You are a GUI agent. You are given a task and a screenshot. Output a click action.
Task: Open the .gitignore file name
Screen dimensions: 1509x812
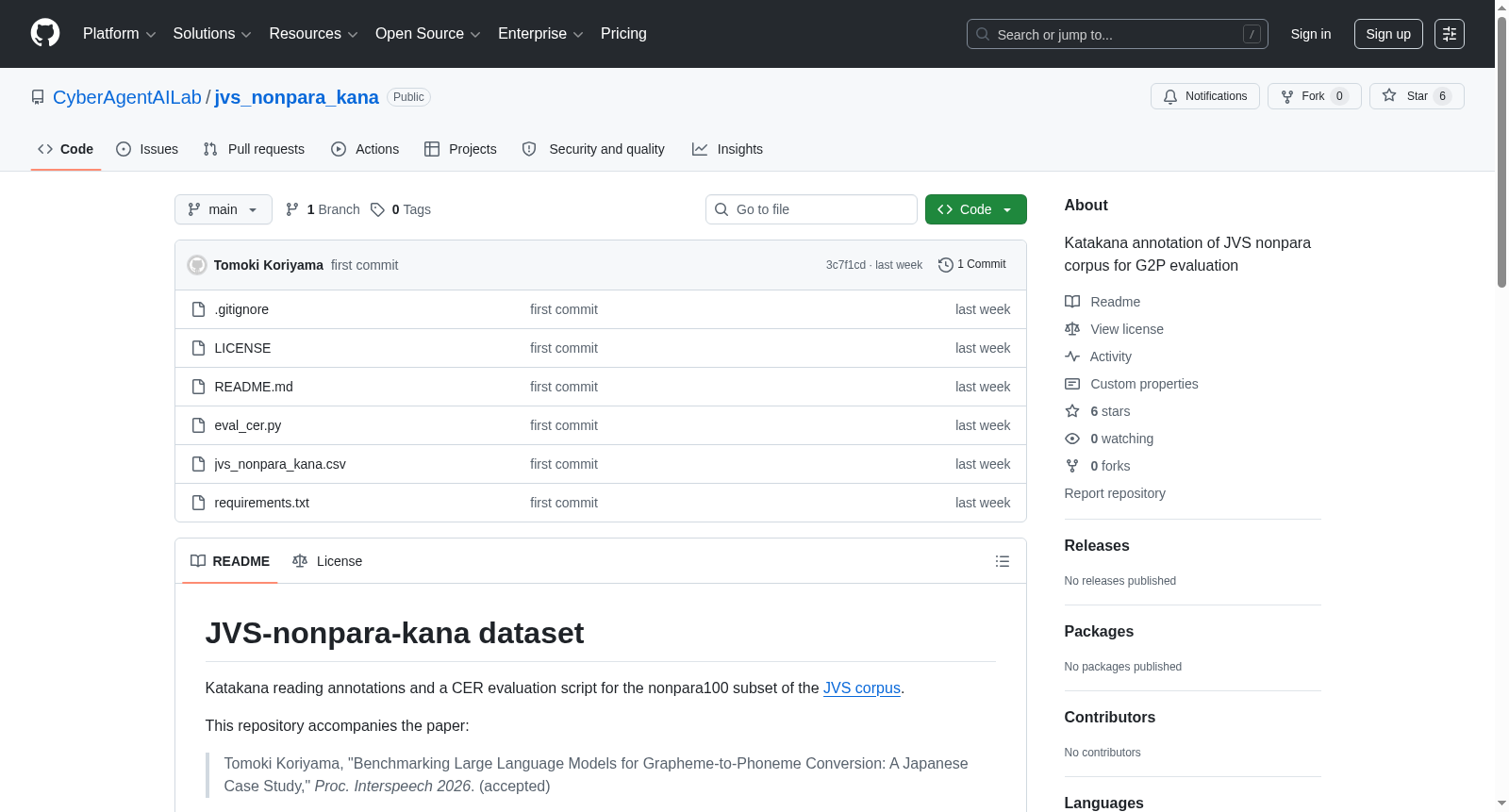241,309
